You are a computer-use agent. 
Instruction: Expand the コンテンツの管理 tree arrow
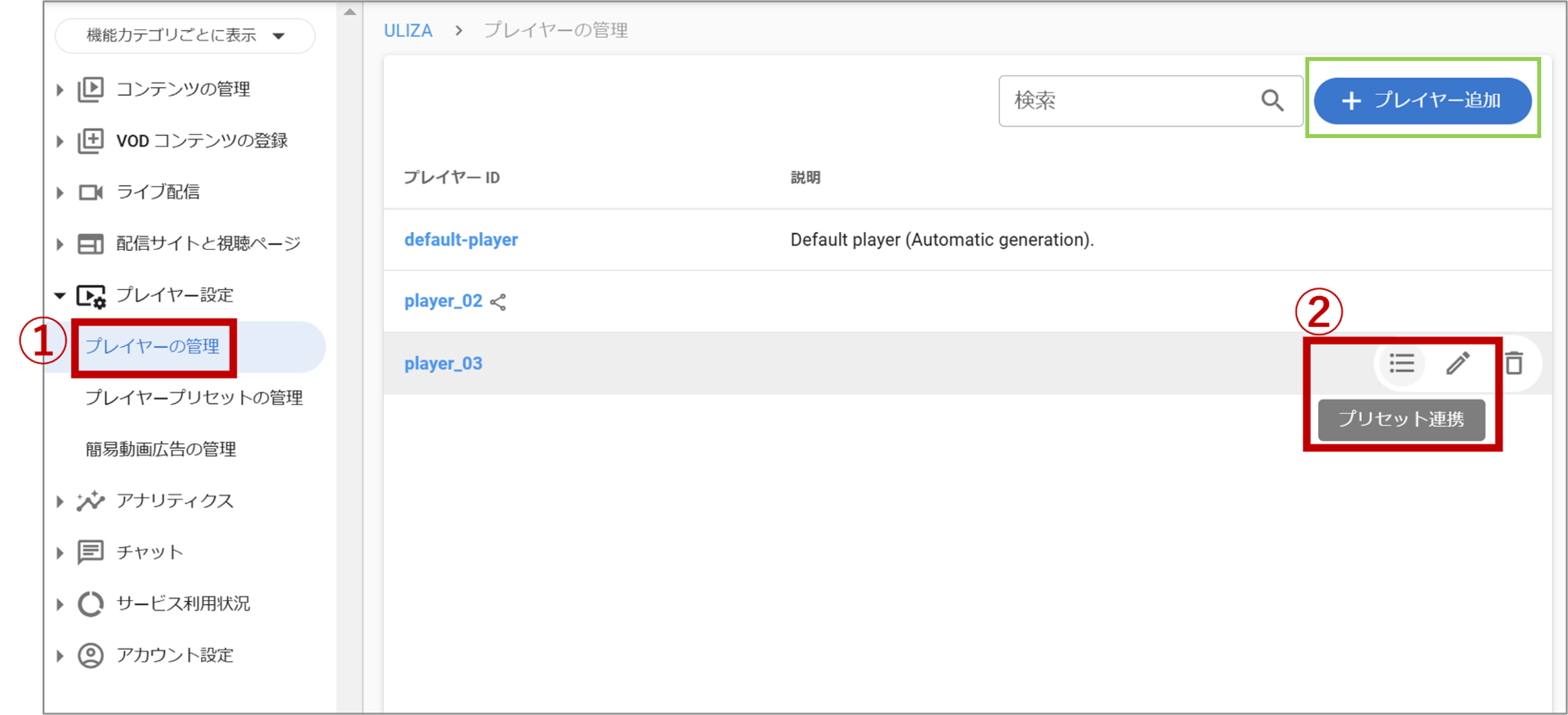[x=60, y=90]
